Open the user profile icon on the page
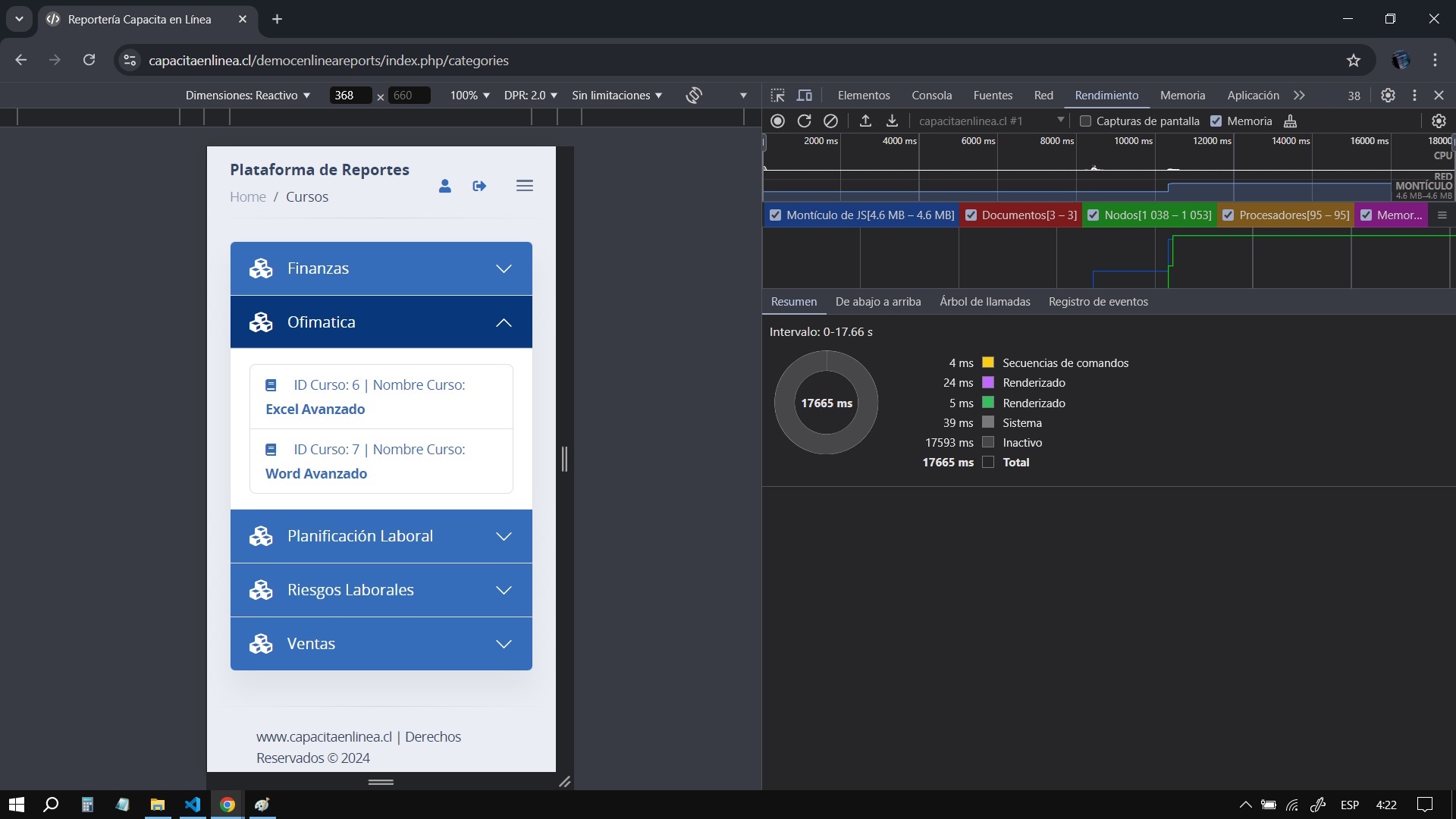The height and width of the screenshot is (819, 1456). (445, 186)
